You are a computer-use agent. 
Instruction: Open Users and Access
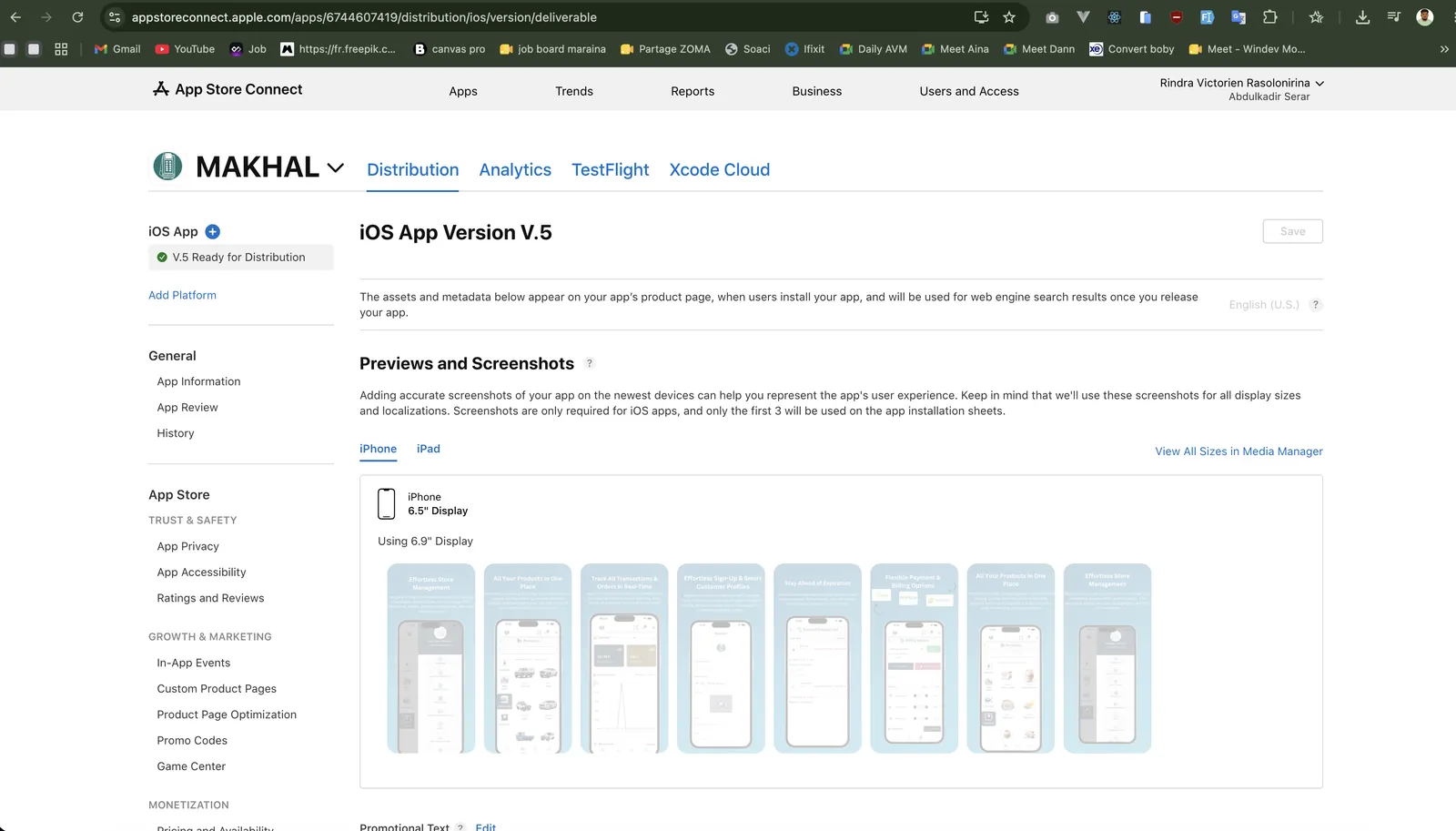[969, 91]
